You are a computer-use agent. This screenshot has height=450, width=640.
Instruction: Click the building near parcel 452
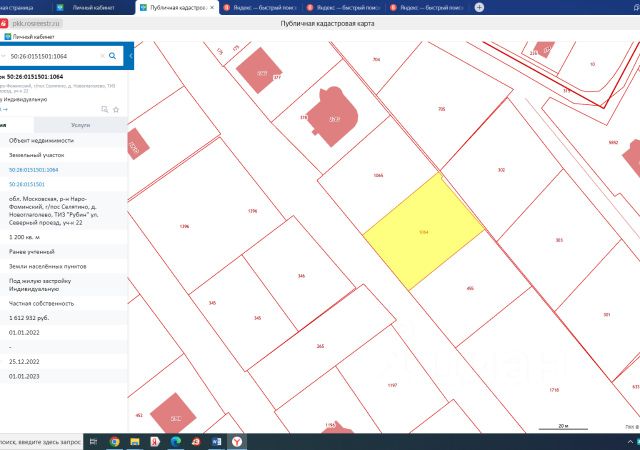coord(173,413)
